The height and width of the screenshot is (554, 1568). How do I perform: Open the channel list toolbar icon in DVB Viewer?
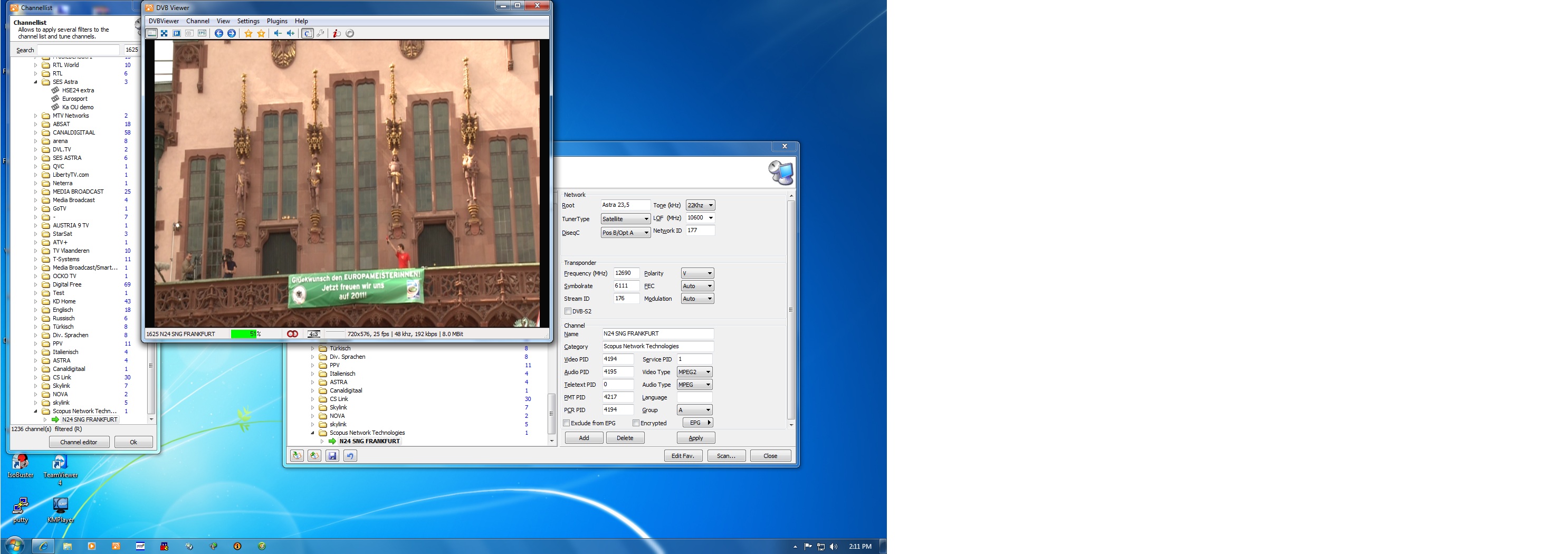308,33
